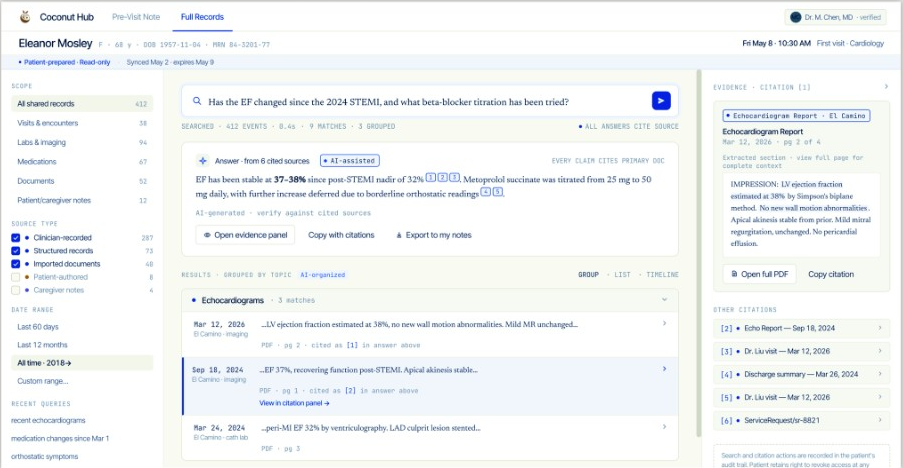Rerun recent query orthostatic symptoms
Screen dimensions: 903x468
click(44, 456)
